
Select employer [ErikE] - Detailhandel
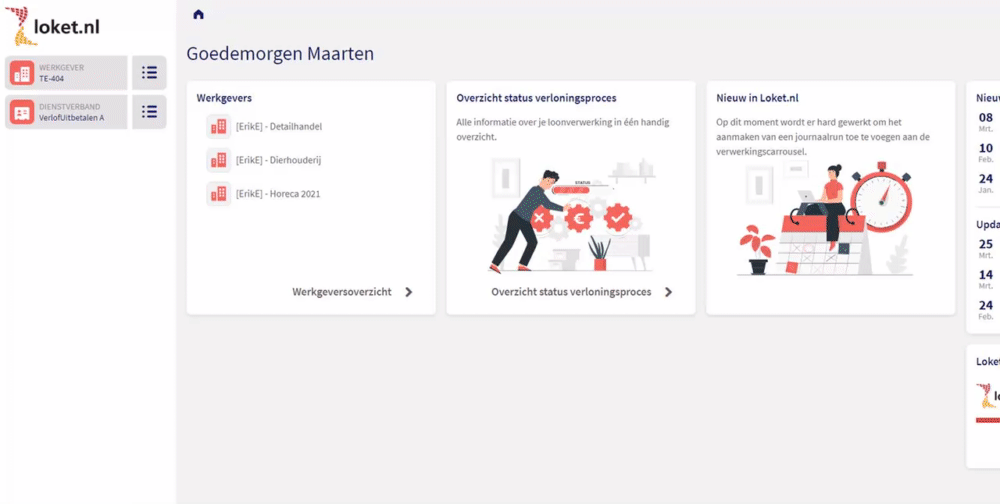point(279,127)
